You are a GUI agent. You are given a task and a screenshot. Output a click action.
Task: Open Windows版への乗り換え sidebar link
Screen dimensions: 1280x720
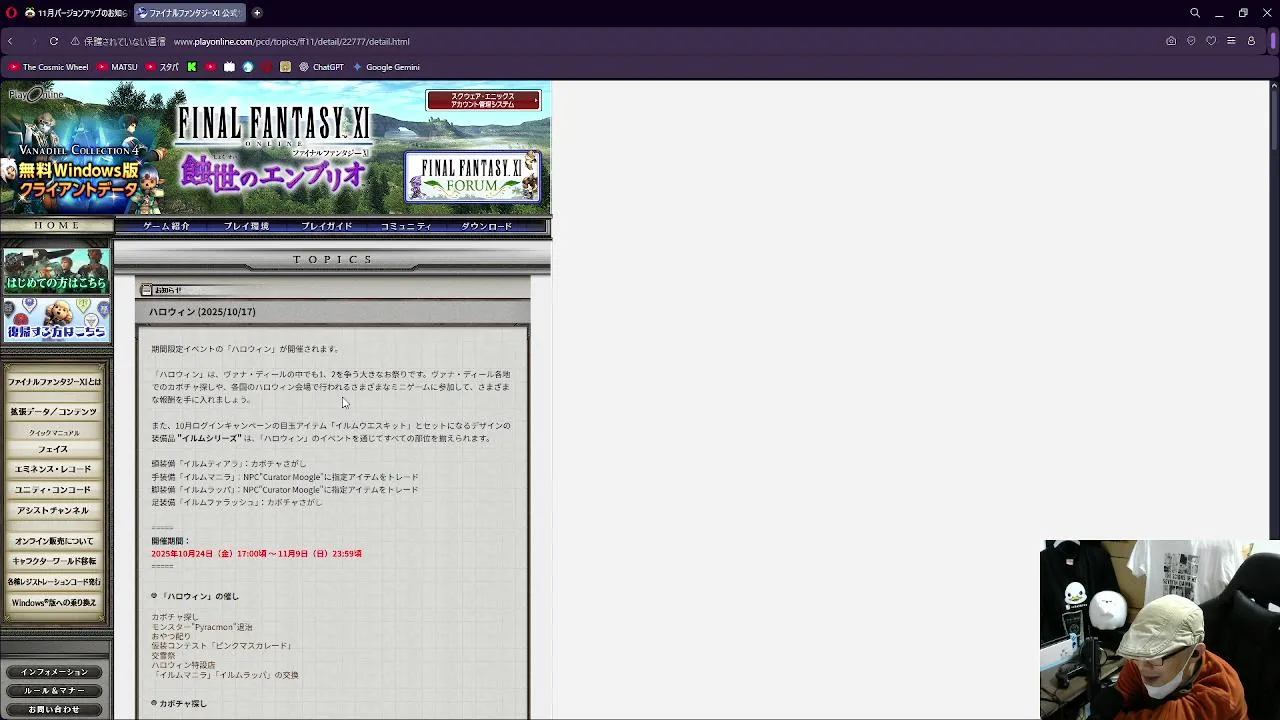[54, 603]
